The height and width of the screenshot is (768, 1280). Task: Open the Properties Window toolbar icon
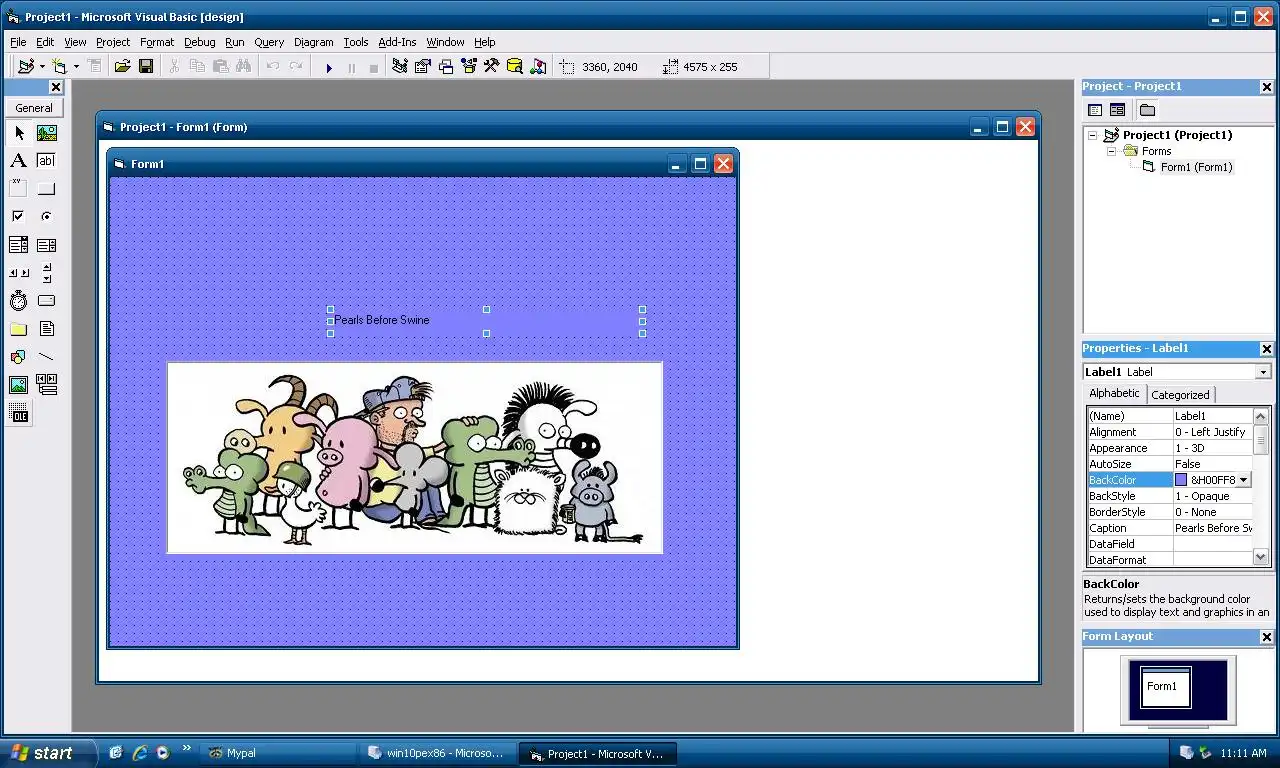(x=423, y=67)
